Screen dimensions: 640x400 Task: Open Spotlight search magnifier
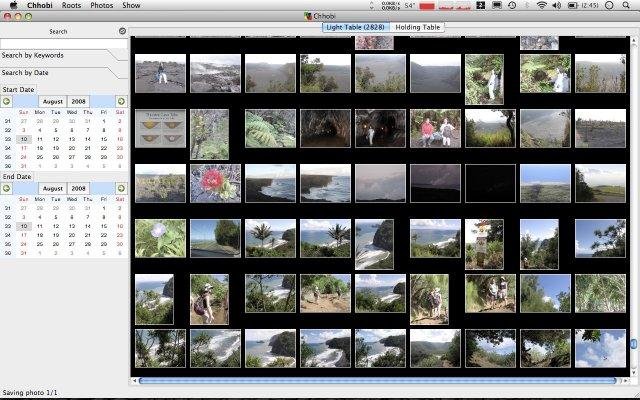point(626,5)
